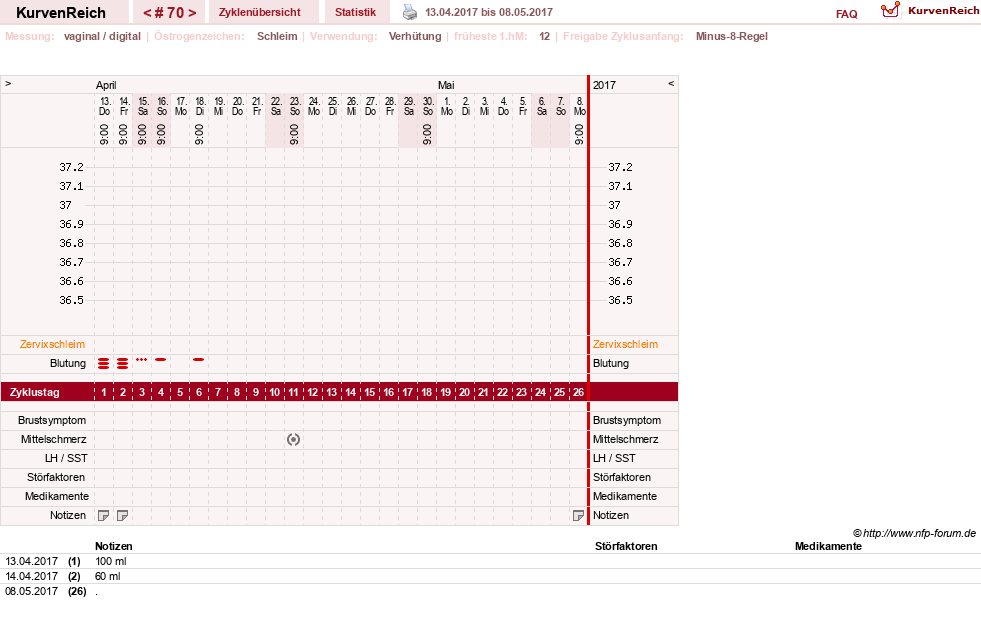Click the Störfaktoren row label on the left
981x625 pixels.
tap(56, 477)
